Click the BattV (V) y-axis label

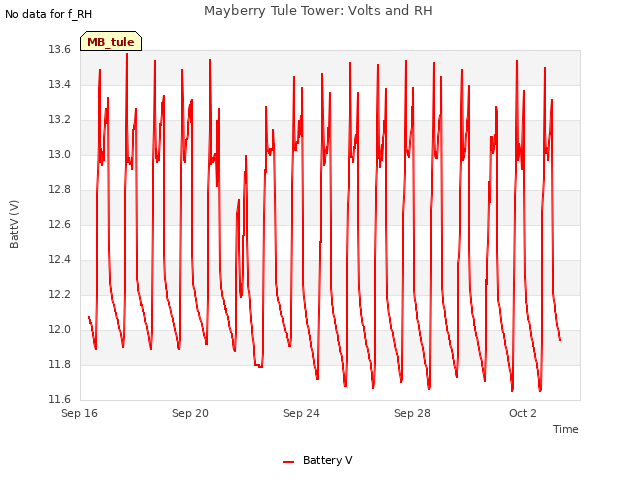click(x=14, y=224)
